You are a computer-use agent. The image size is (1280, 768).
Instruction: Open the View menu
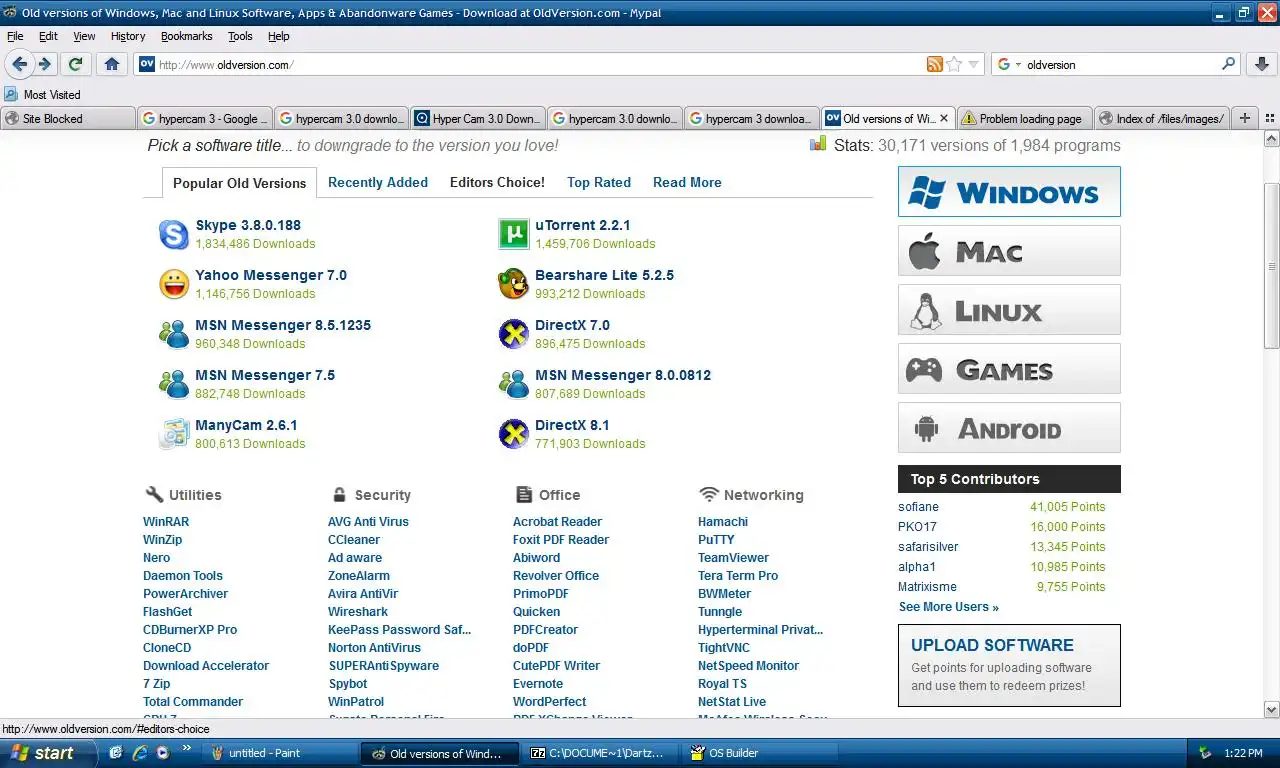click(x=84, y=36)
